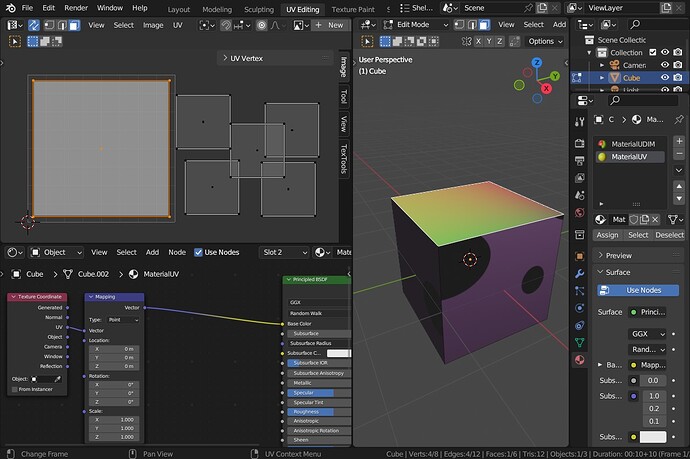Open the Edit Mode dropdown
Screen dimensions: 690x459
[x=415, y=25]
